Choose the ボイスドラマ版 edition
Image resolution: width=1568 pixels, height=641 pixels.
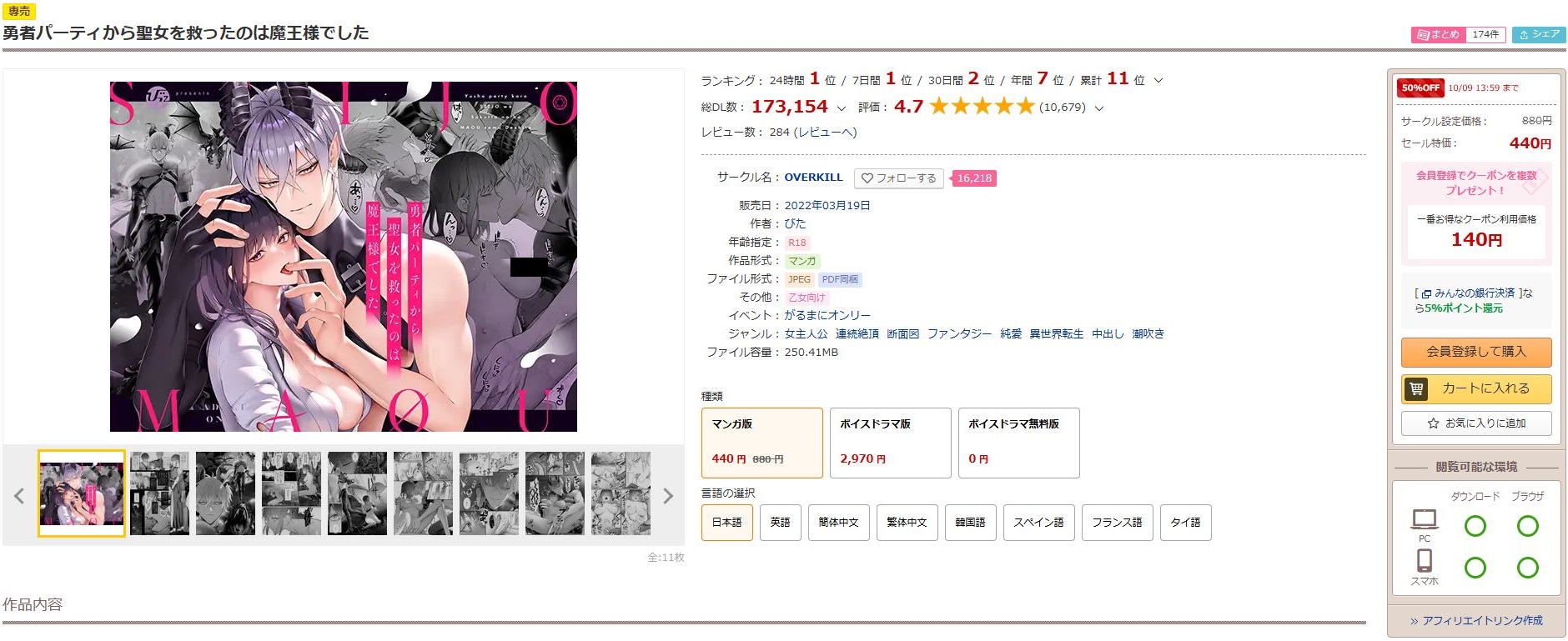click(890, 443)
